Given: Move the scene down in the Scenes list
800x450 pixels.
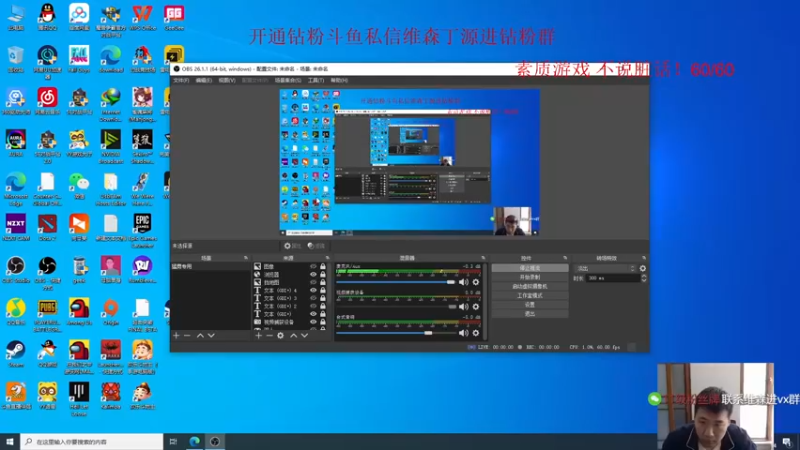Looking at the screenshot, I should point(211,336).
